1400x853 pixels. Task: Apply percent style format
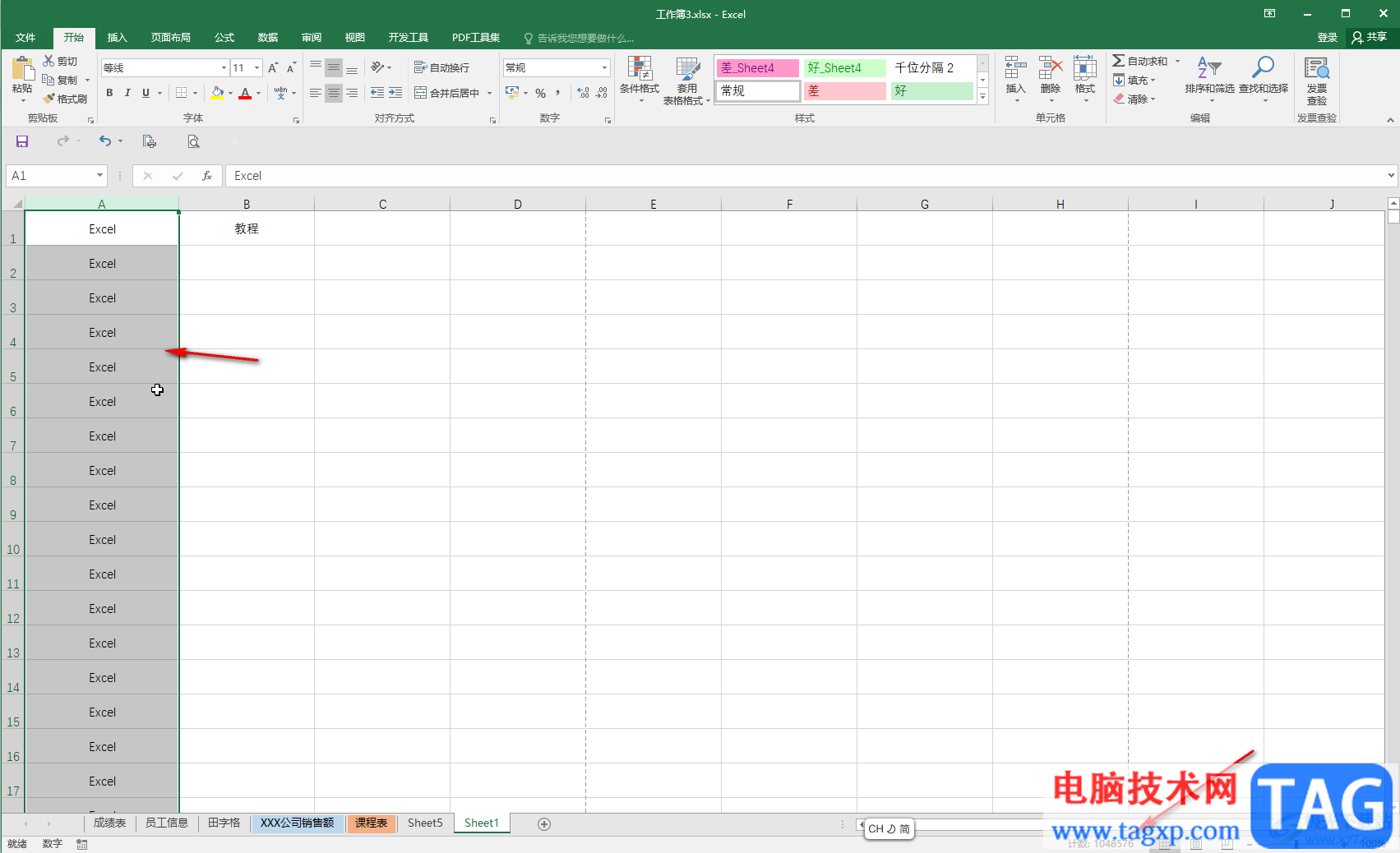click(x=540, y=94)
